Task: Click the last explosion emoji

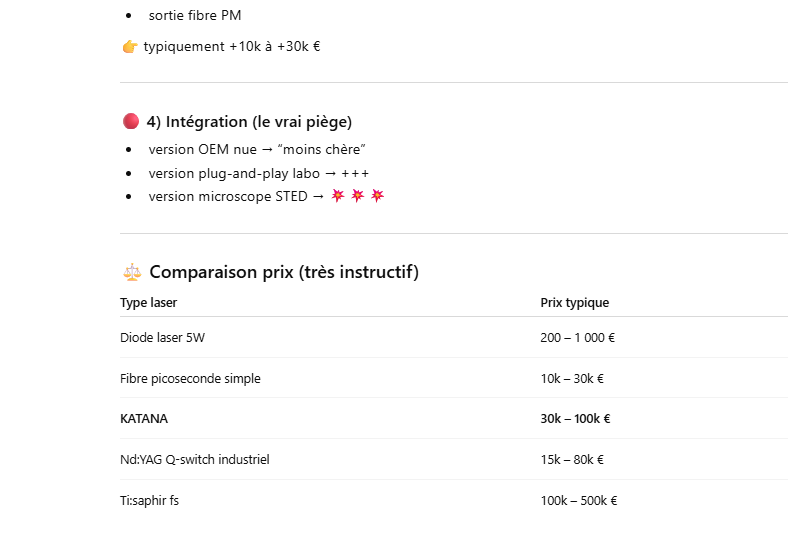Action: tap(377, 196)
